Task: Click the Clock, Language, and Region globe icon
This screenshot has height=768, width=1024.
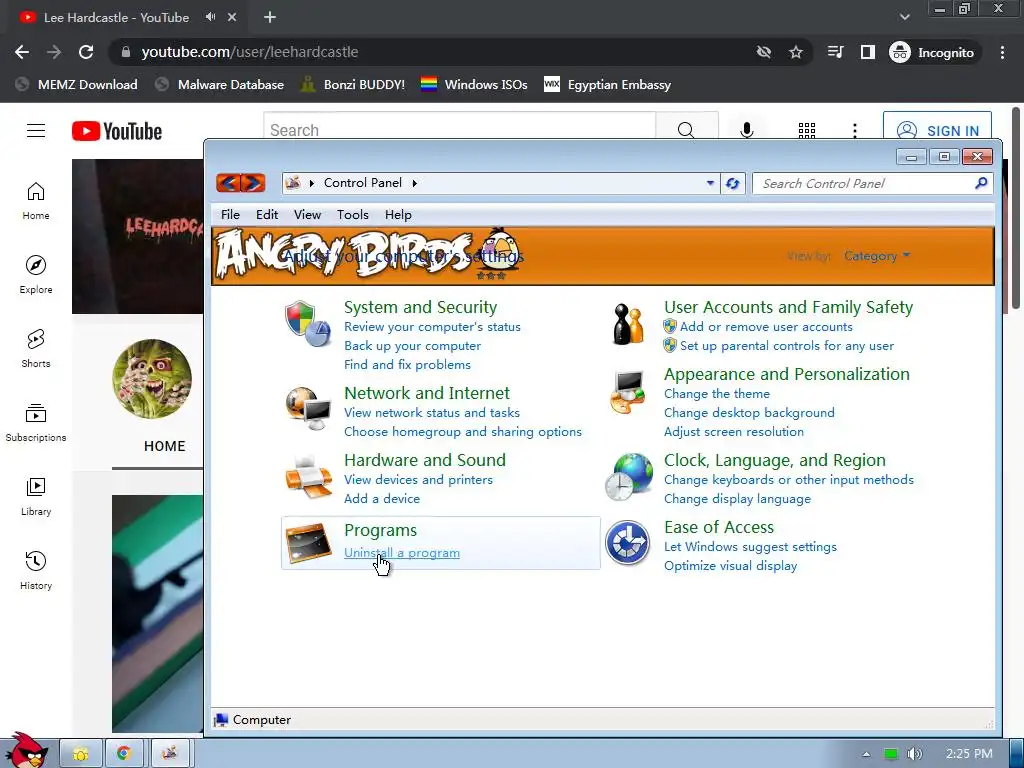Action: click(x=628, y=477)
